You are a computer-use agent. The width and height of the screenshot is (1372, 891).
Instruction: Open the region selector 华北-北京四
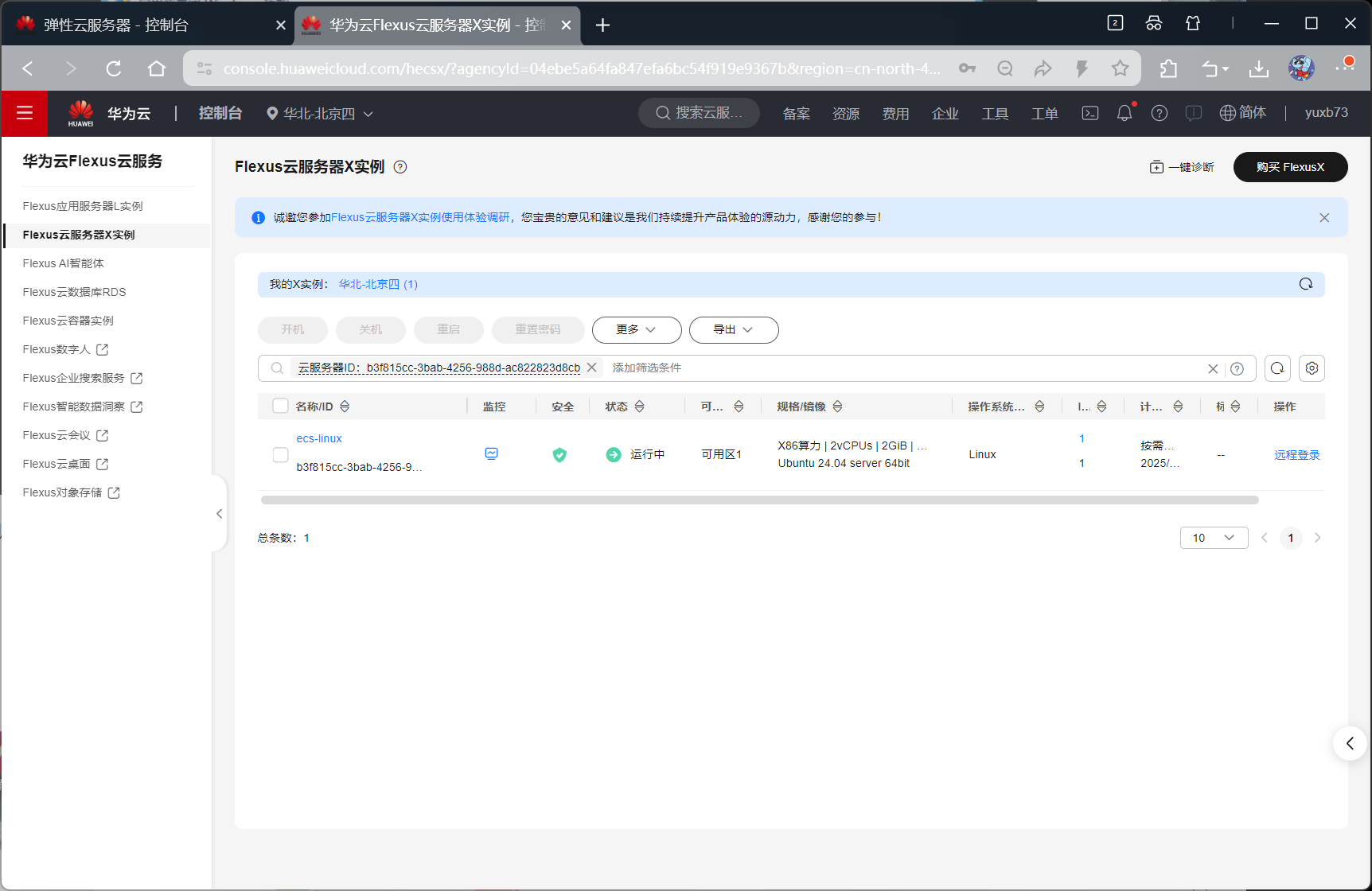coord(320,114)
